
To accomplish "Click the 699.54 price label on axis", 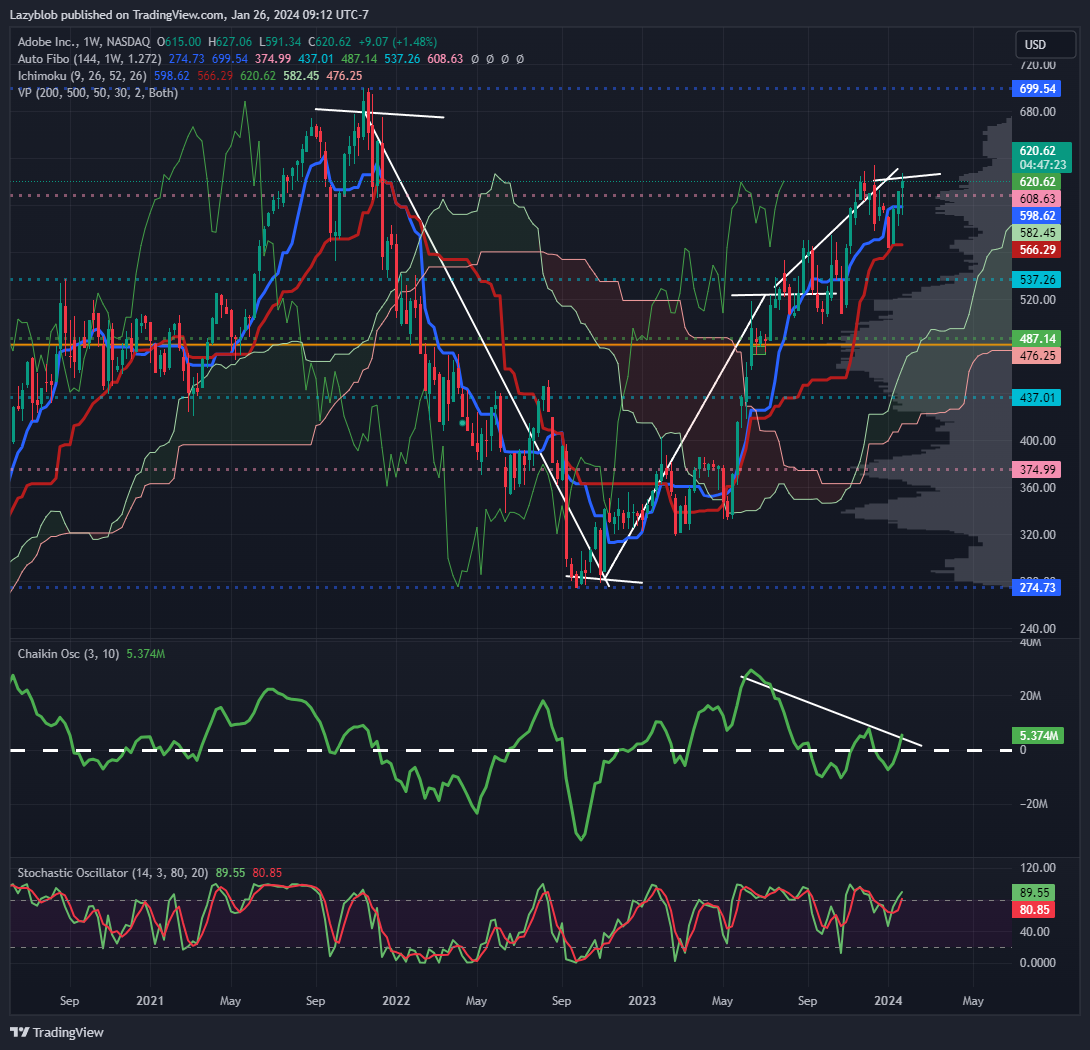I will 1036,88.
